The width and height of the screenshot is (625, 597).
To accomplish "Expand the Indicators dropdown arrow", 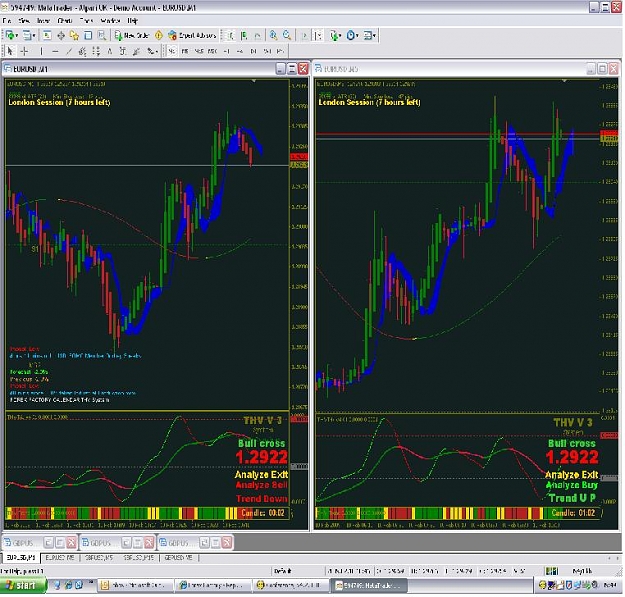I will [340, 36].
